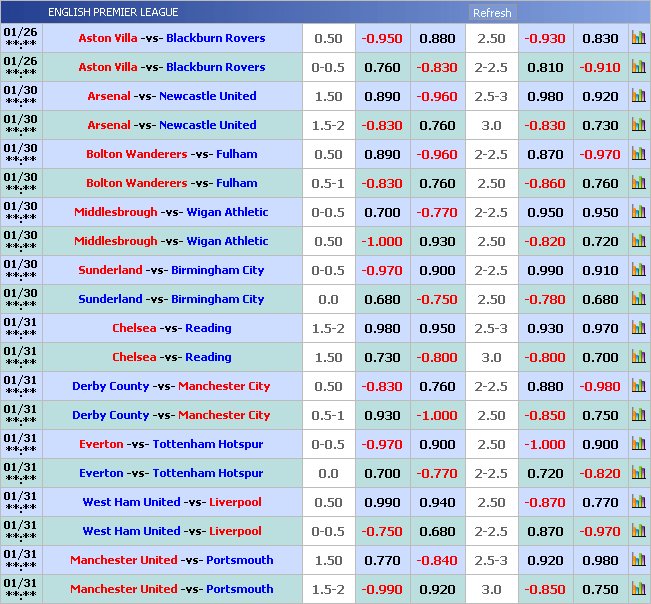Open chart for Manchester United 1.5-2 handicap row
The image size is (651, 604).
(x=638, y=589)
